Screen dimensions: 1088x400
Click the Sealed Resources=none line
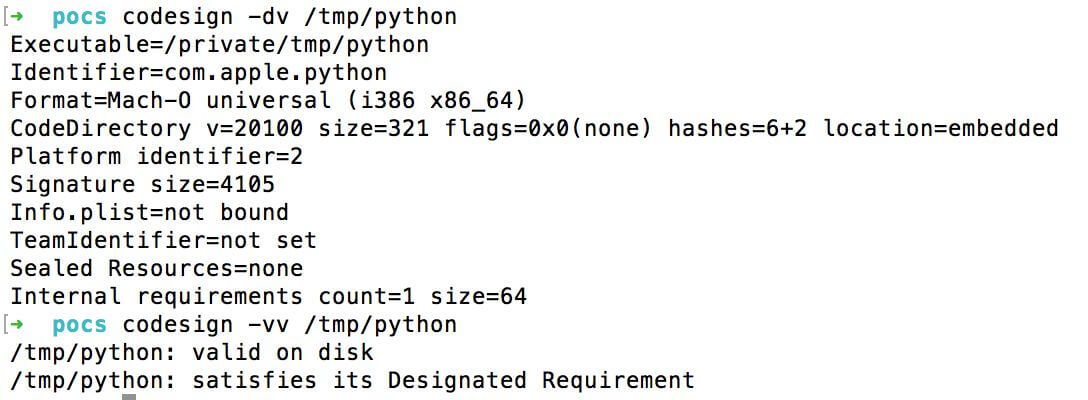(156, 269)
